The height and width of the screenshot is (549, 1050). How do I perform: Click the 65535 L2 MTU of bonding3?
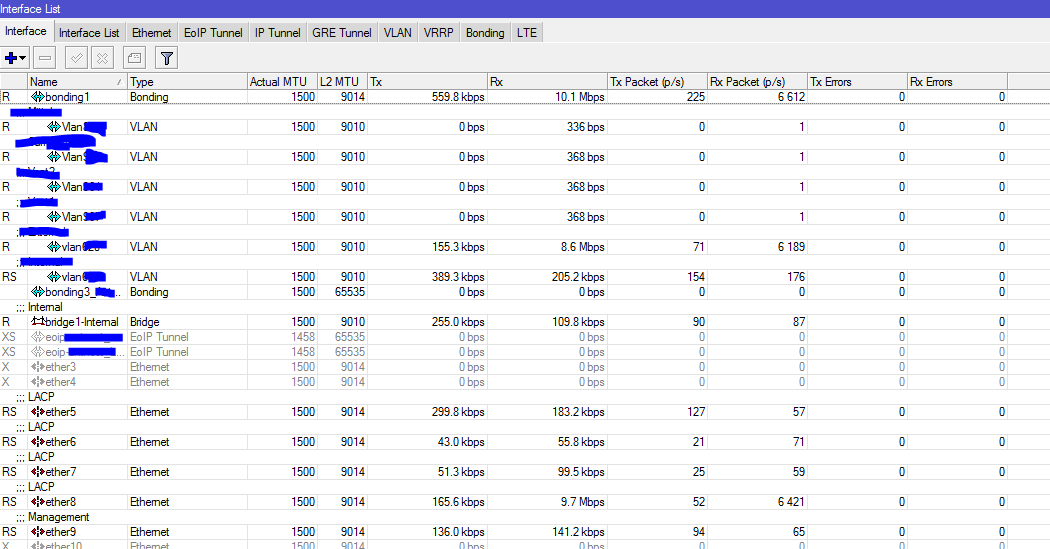tap(350, 292)
